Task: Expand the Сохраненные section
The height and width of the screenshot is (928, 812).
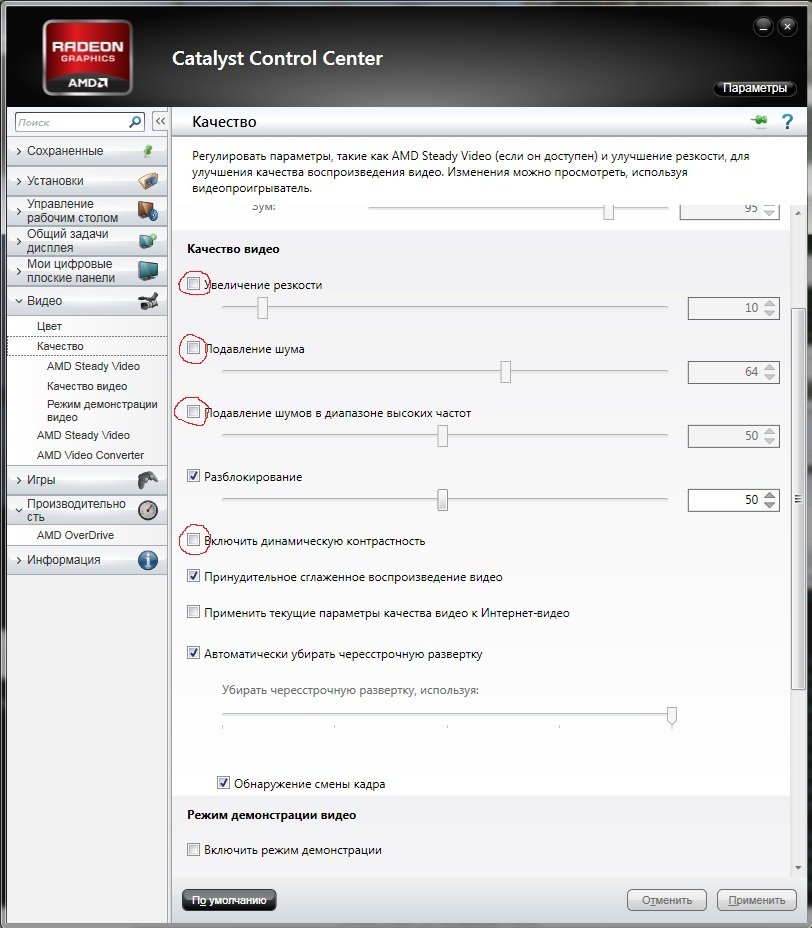Action: pyautogui.click(x=19, y=152)
